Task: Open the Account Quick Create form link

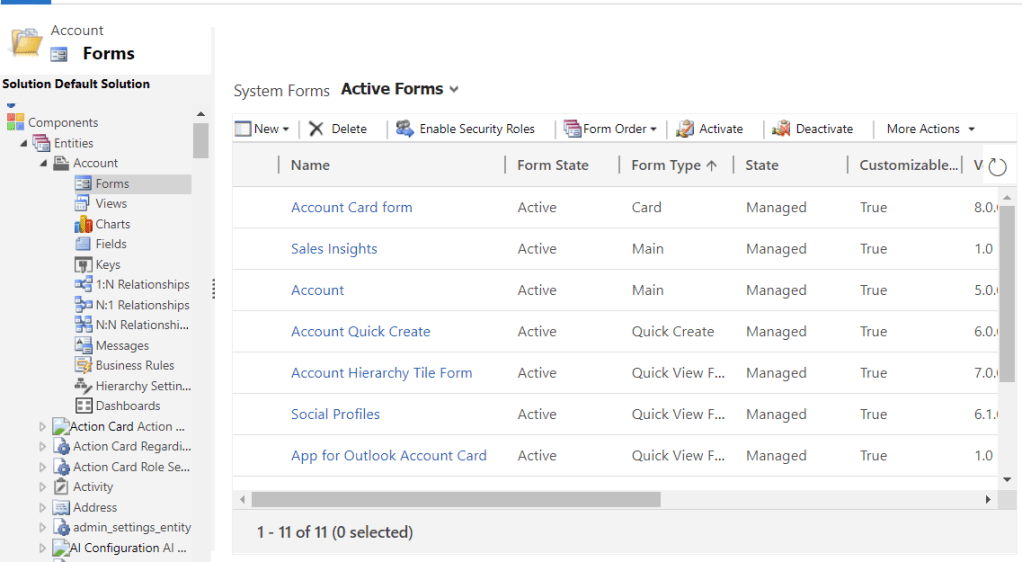Action: coord(360,331)
